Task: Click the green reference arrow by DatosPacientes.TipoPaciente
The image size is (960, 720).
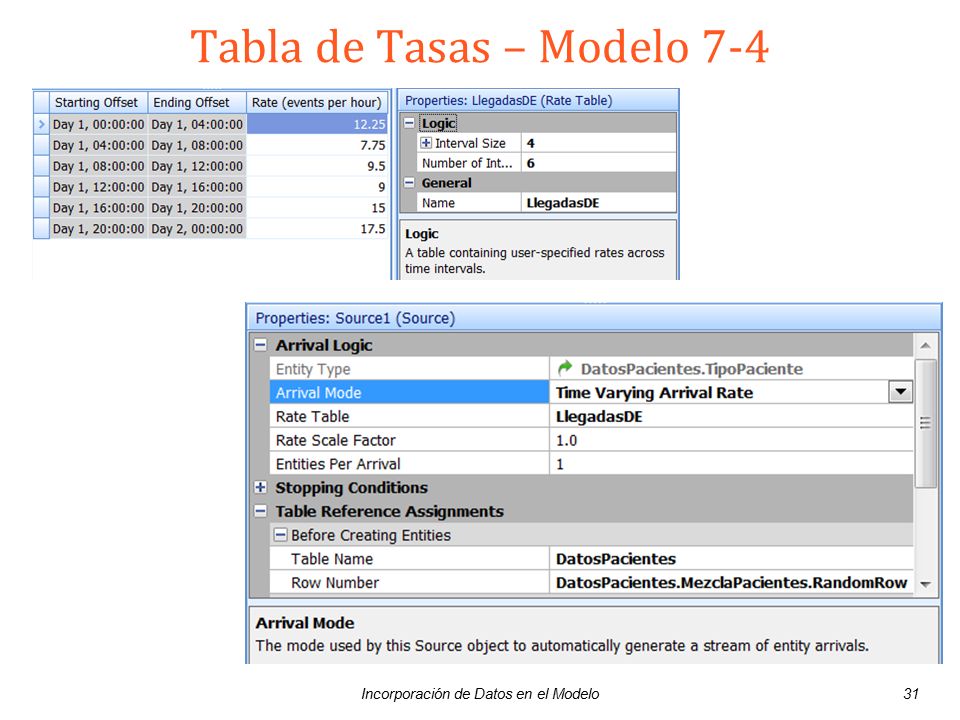Action: [x=564, y=367]
